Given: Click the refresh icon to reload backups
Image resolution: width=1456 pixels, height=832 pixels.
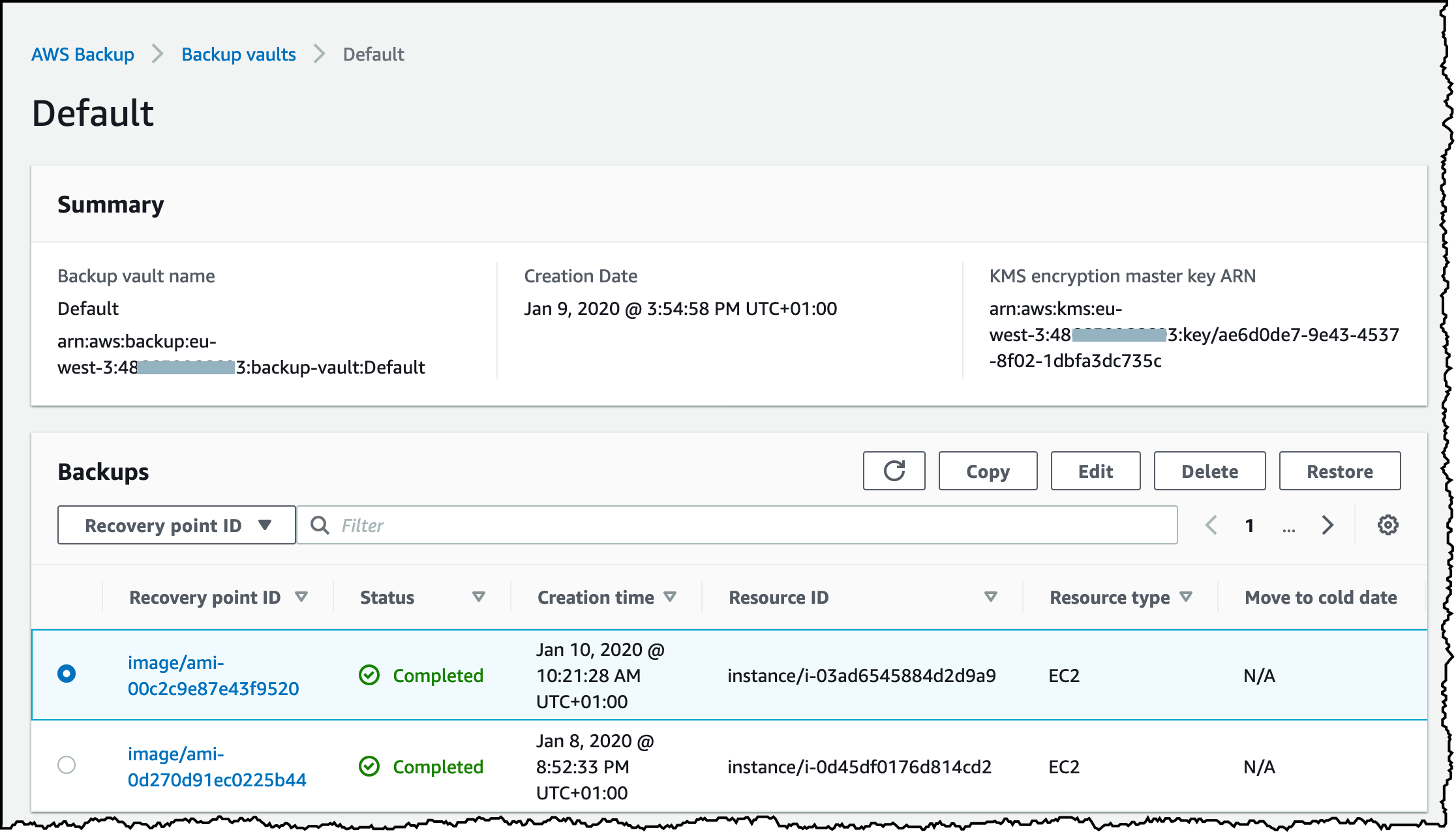Looking at the screenshot, I should [x=894, y=471].
